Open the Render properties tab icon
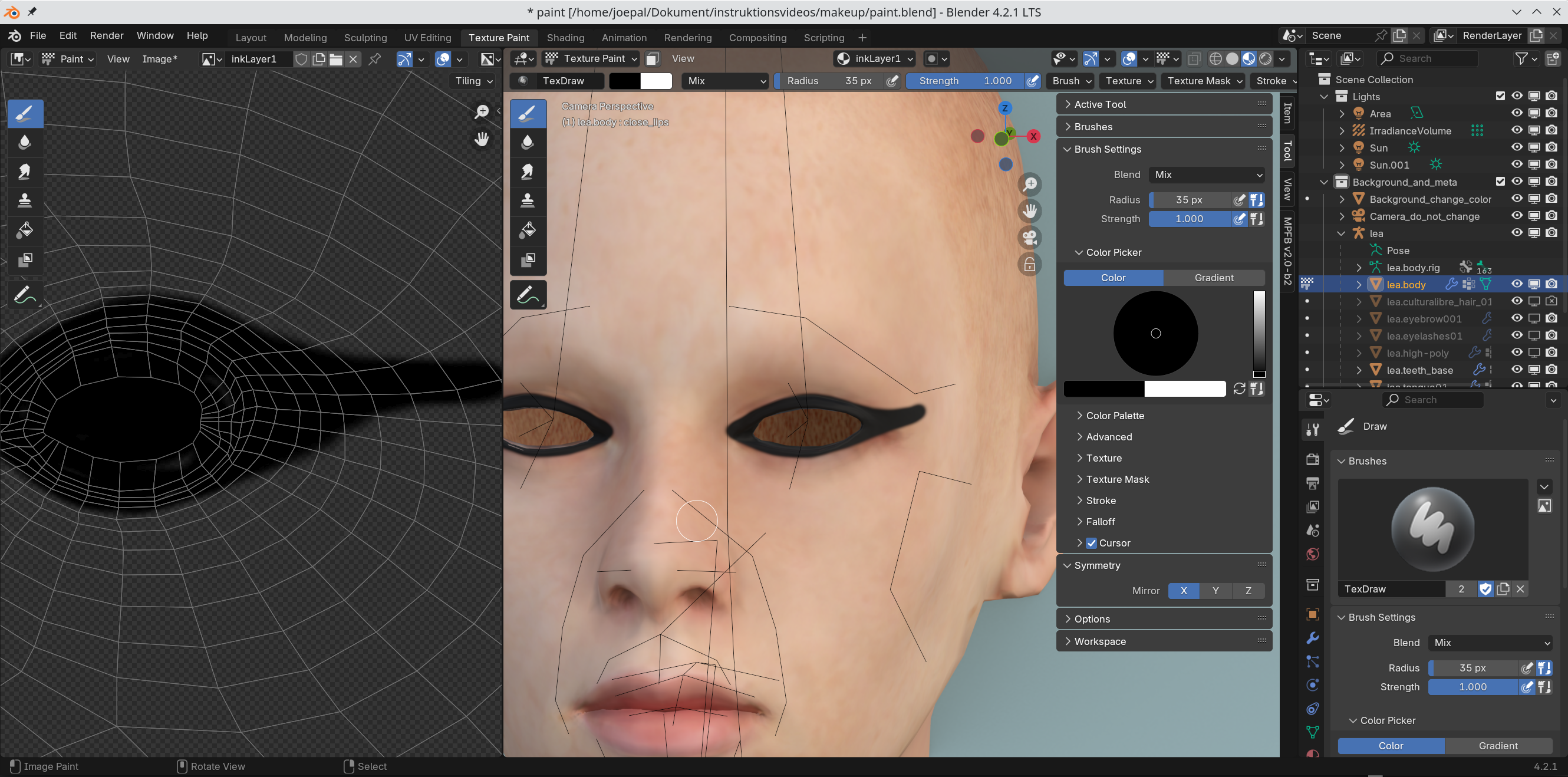This screenshot has height=777, width=1568. (x=1313, y=460)
